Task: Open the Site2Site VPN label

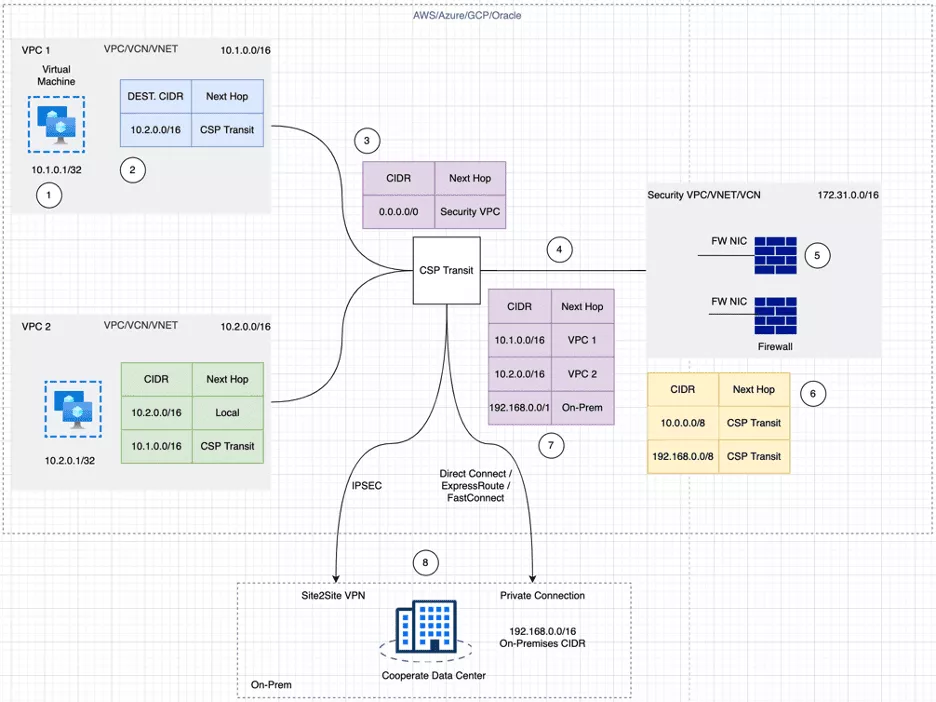Action: tap(331, 595)
